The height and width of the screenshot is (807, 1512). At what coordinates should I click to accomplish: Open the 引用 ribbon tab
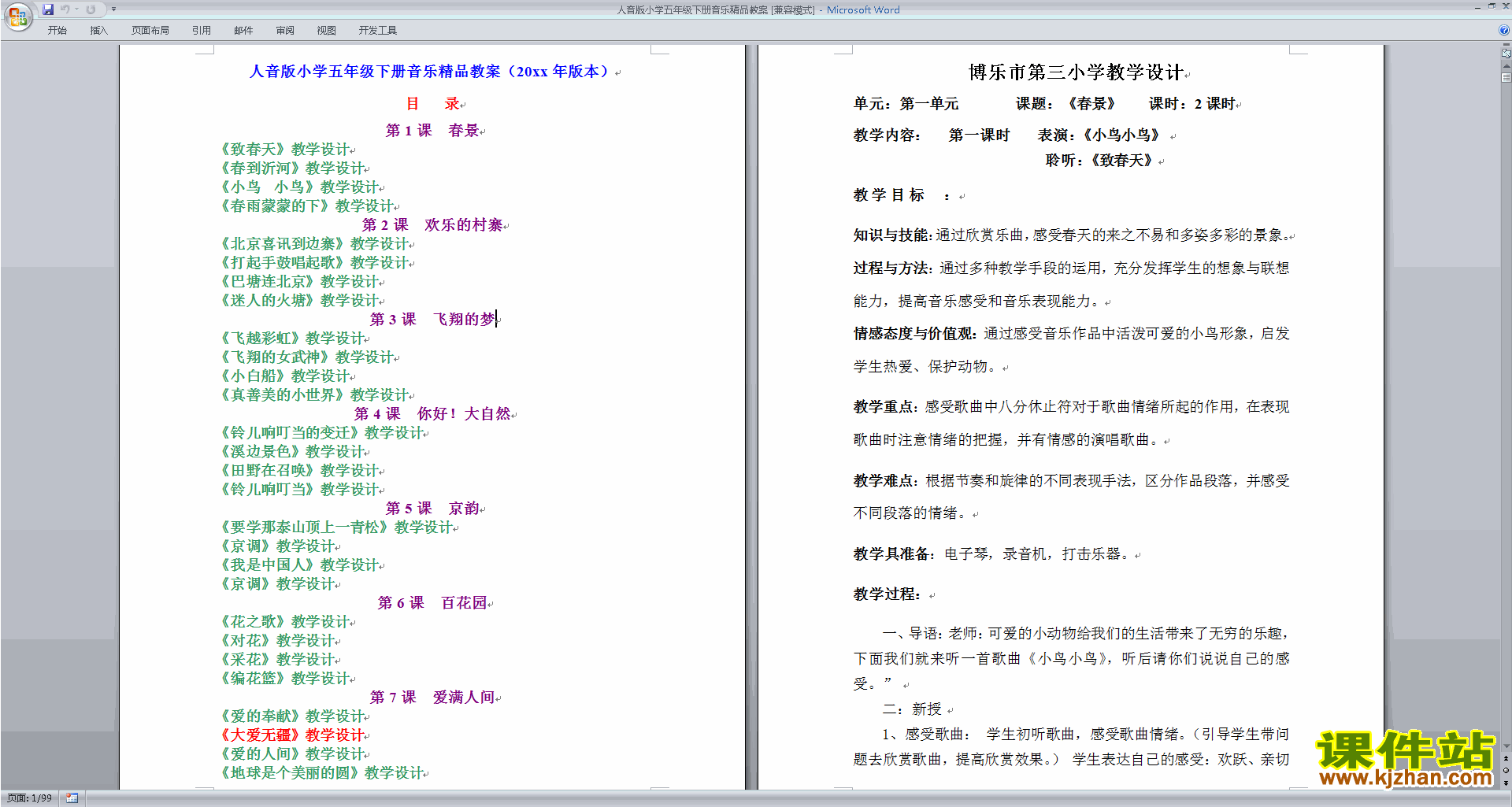click(x=201, y=31)
